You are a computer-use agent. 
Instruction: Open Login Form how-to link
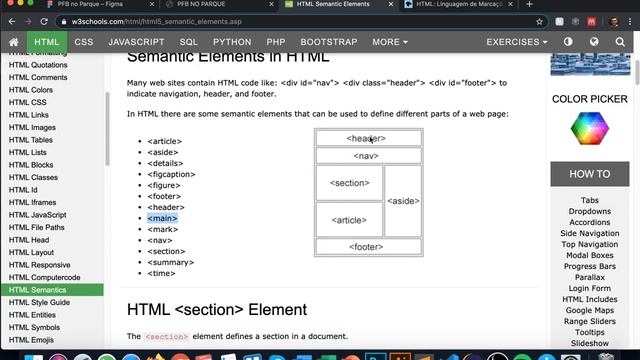(590, 289)
